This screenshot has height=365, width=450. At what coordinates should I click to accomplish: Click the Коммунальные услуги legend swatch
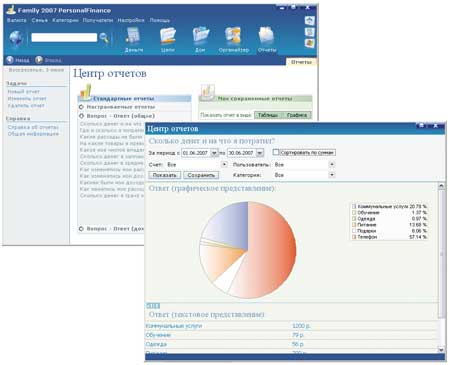[x=354, y=207]
